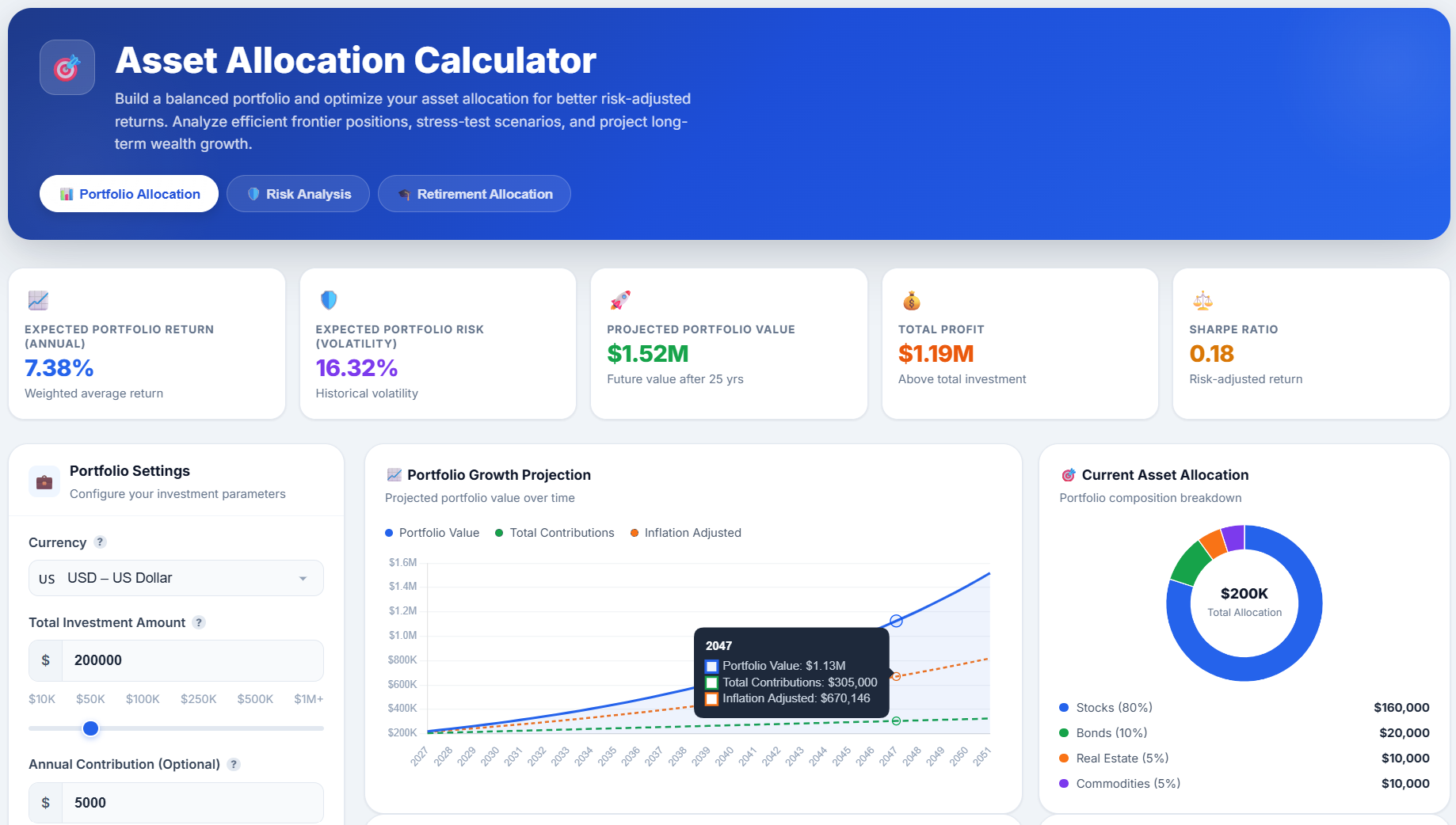Click the target icon beside Current Asset Allocation
The width and height of the screenshot is (1456, 825).
tap(1069, 475)
